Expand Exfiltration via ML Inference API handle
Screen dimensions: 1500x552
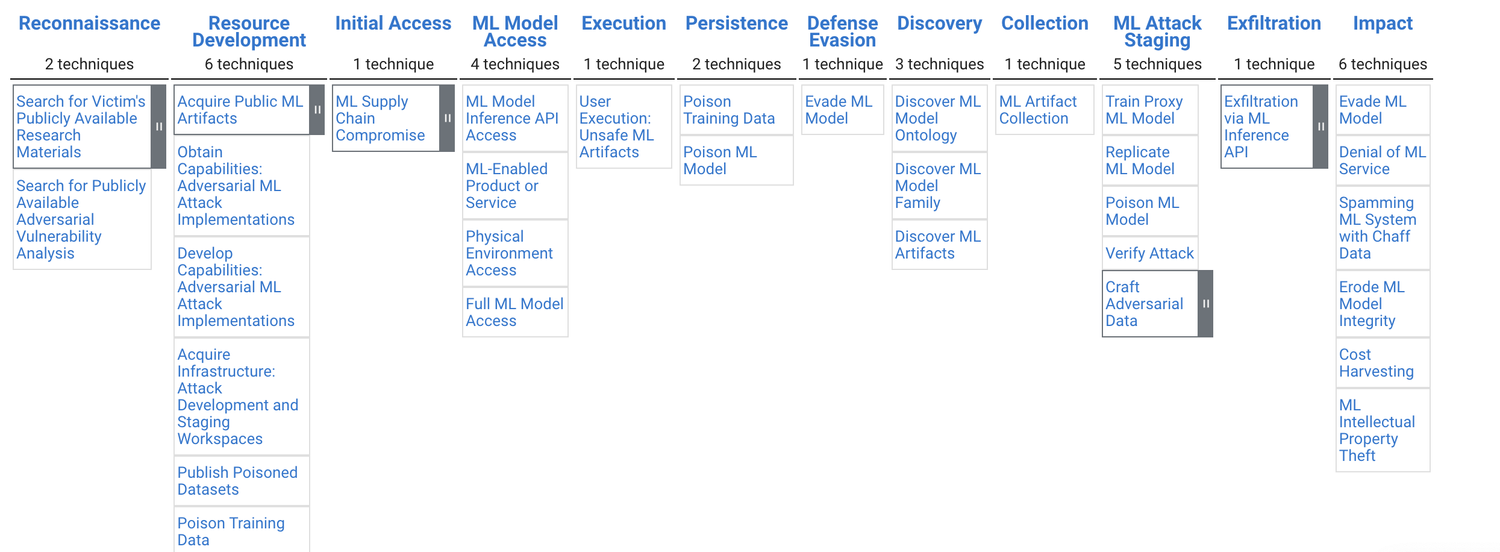1320,127
